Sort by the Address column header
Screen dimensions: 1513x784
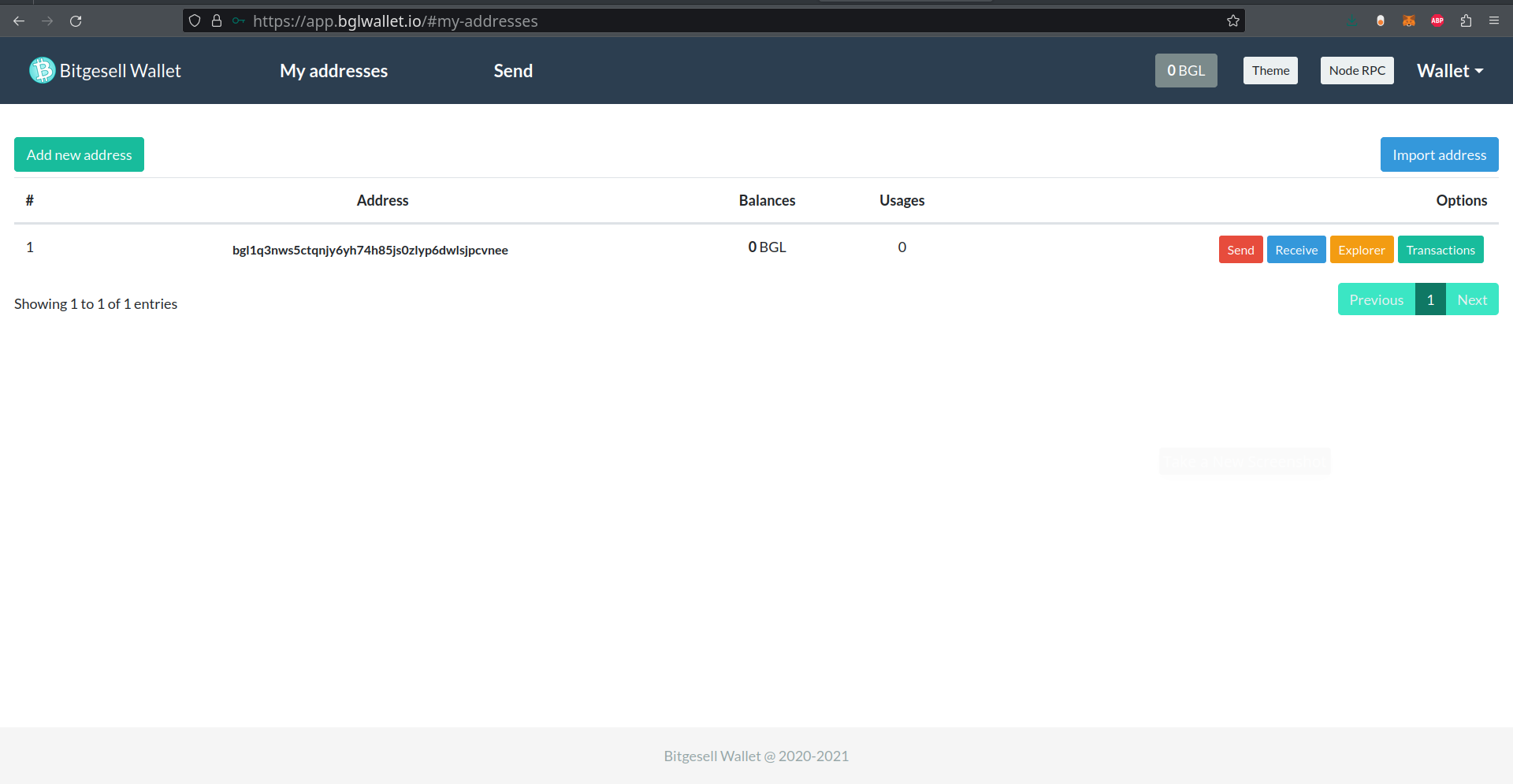click(x=382, y=200)
